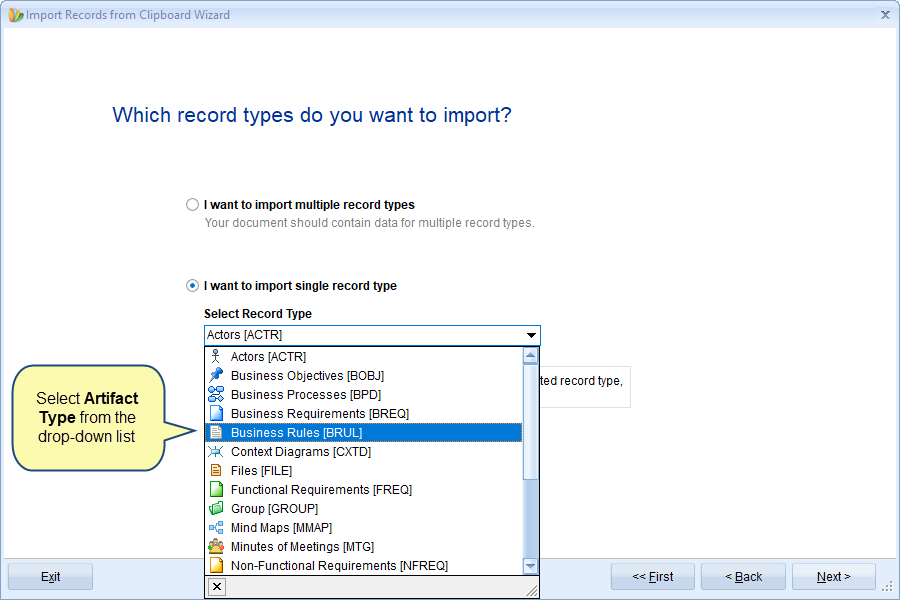Click the Next > button
Screen dimensions: 900x600
click(834, 576)
